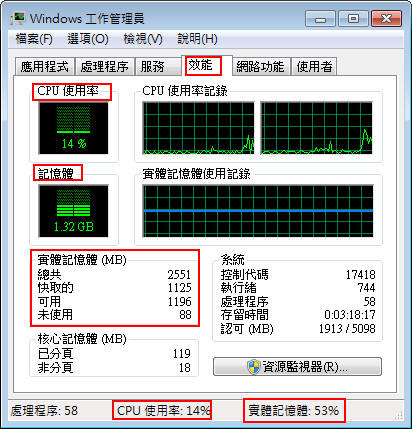Open the 檢視(V) menu
Viewport: 412px width, 429px height.
coord(143,39)
